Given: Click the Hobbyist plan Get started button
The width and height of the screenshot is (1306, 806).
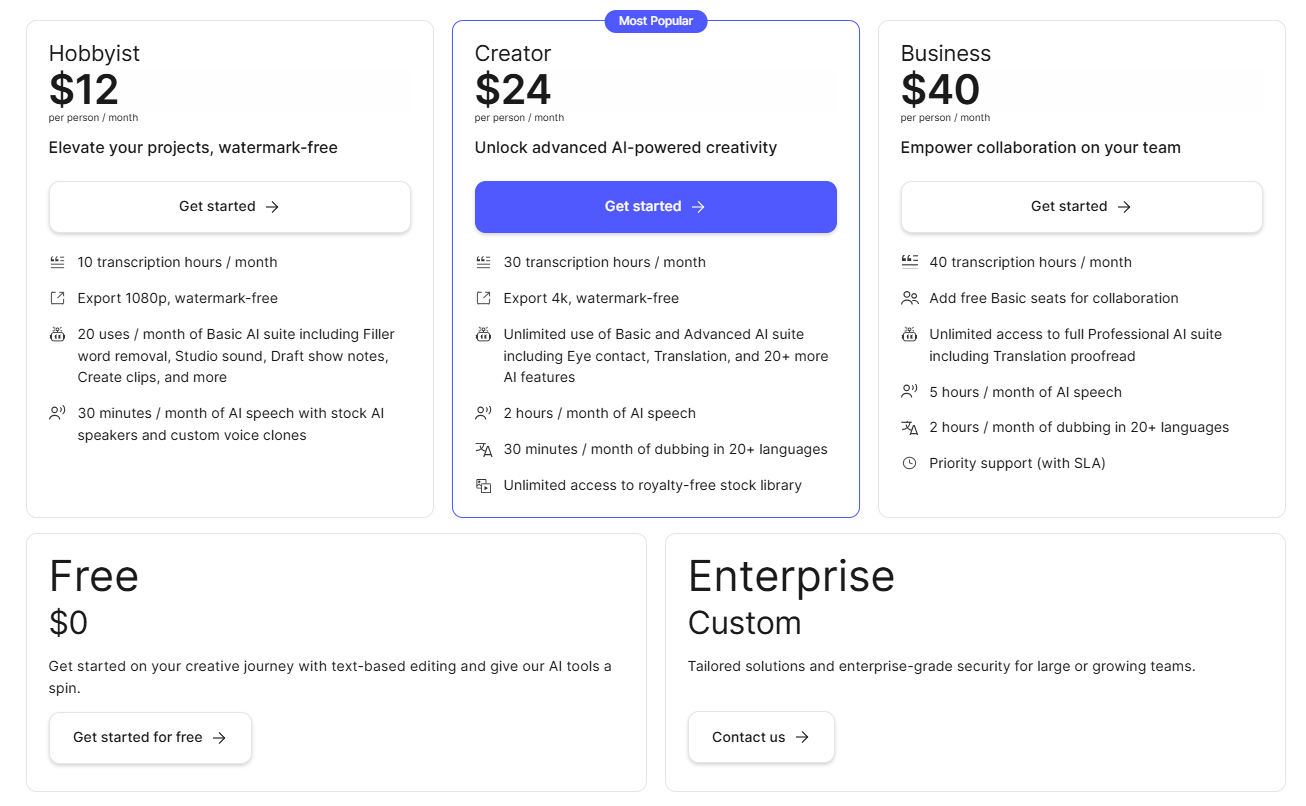Looking at the screenshot, I should click(230, 207).
